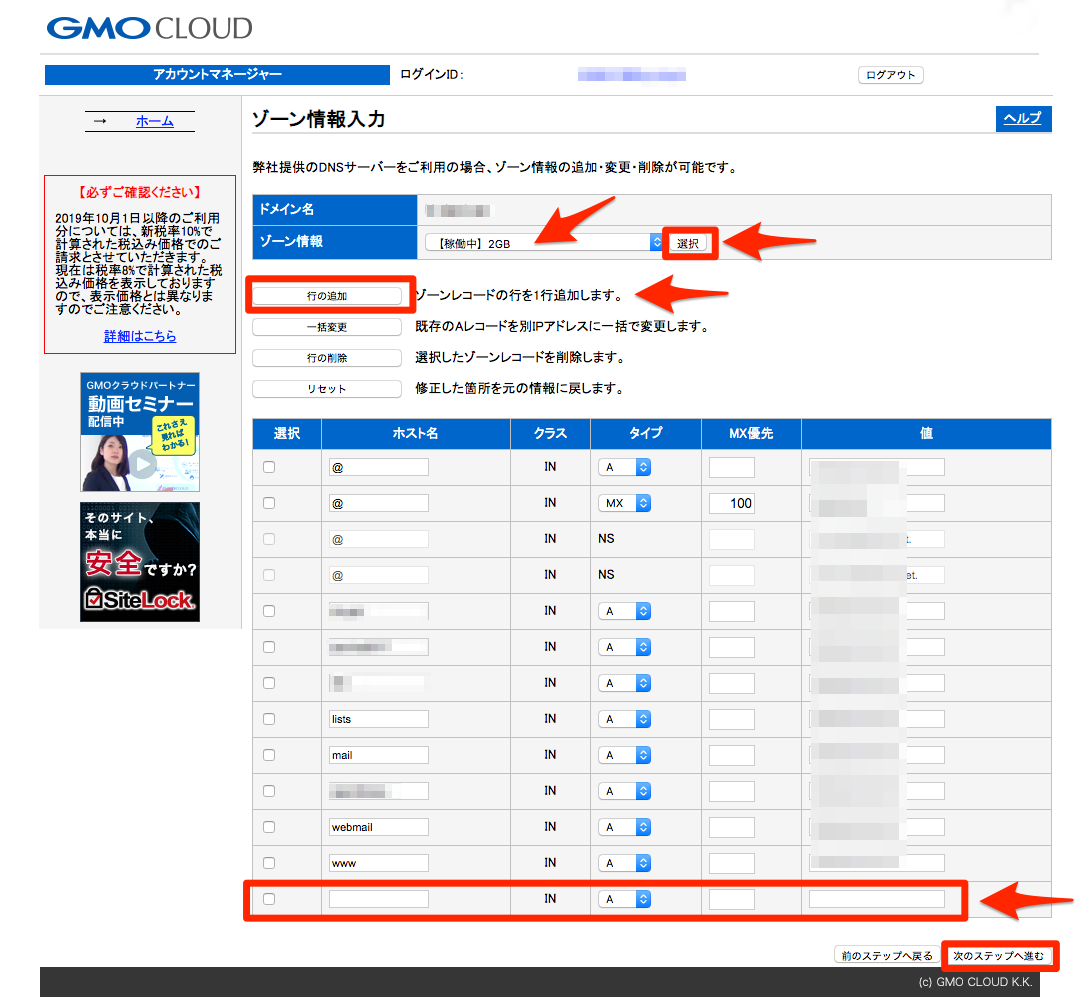
Task: Click the empty hostname field in last row
Action: pyautogui.click(x=378, y=899)
